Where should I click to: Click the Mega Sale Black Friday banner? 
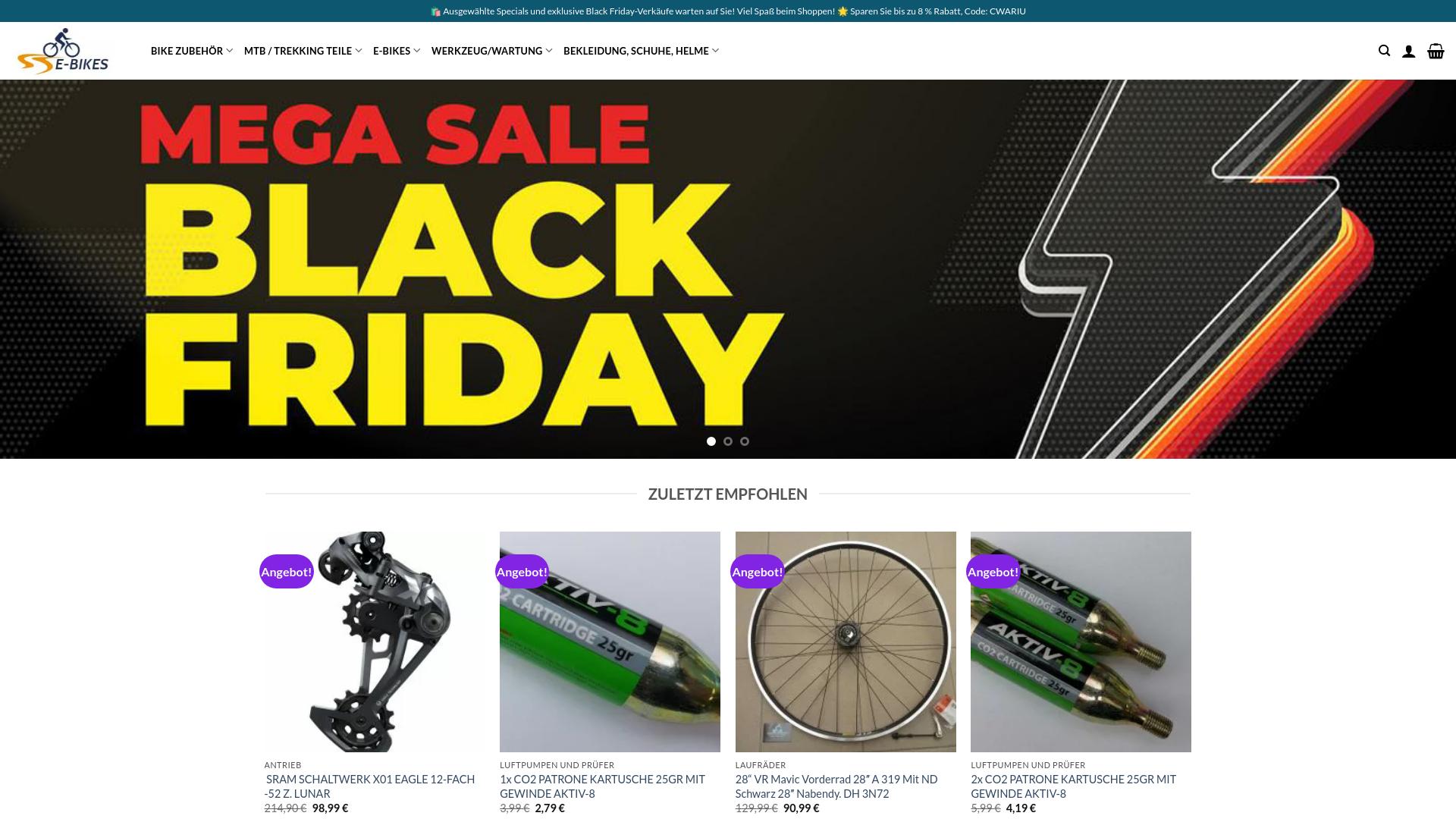coord(728,269)
